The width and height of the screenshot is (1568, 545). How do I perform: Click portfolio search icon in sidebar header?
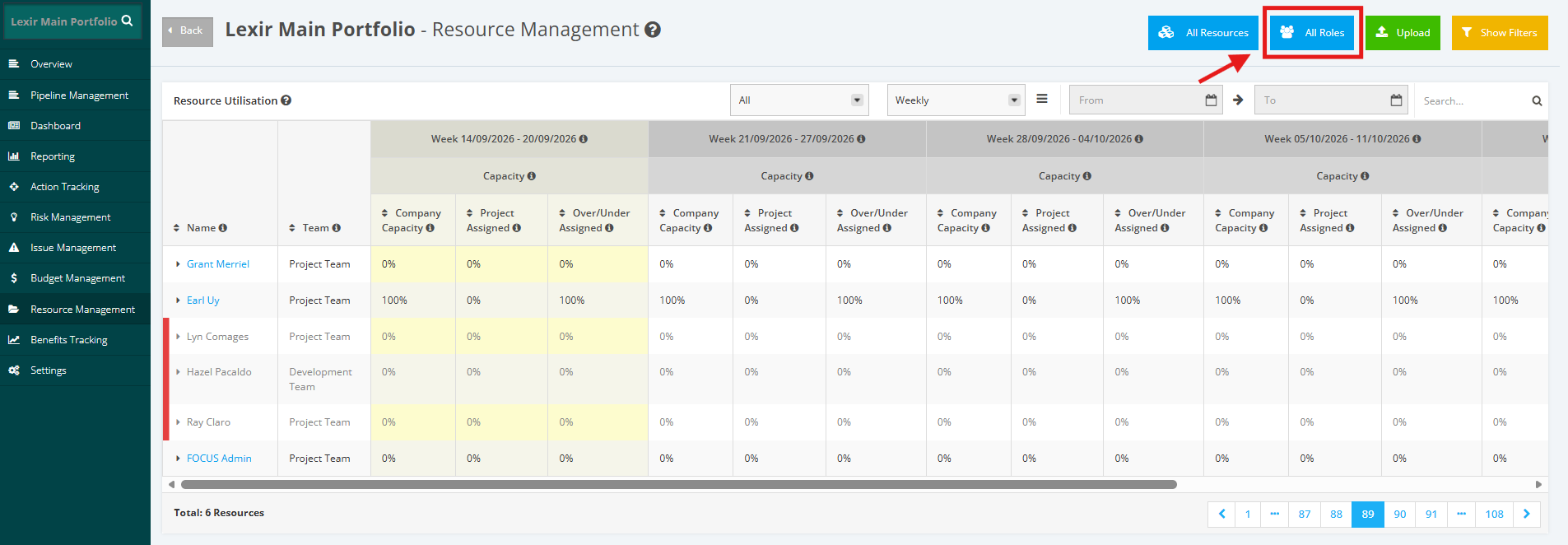pyautogui.click(x=127, y=21)
